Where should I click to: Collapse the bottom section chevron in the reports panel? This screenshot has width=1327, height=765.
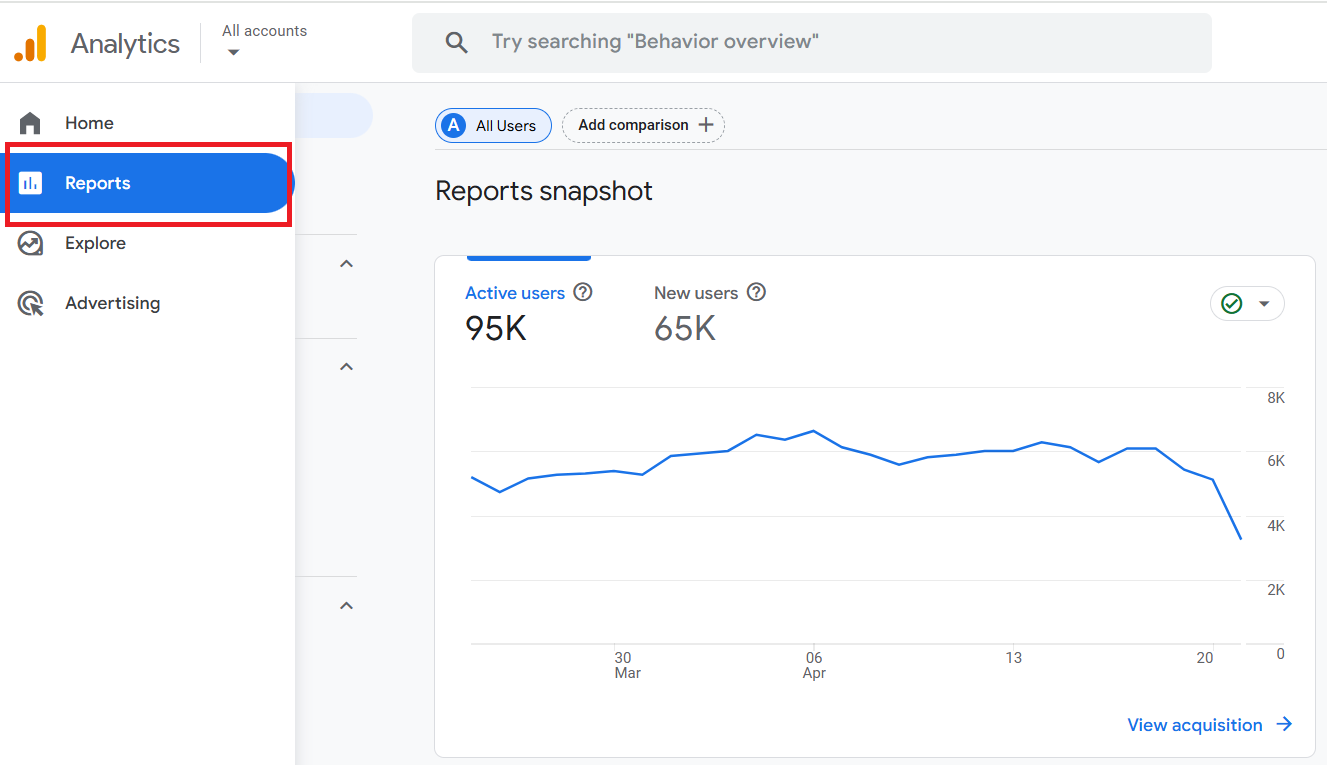pyautogui.click(x=347, y=606)
